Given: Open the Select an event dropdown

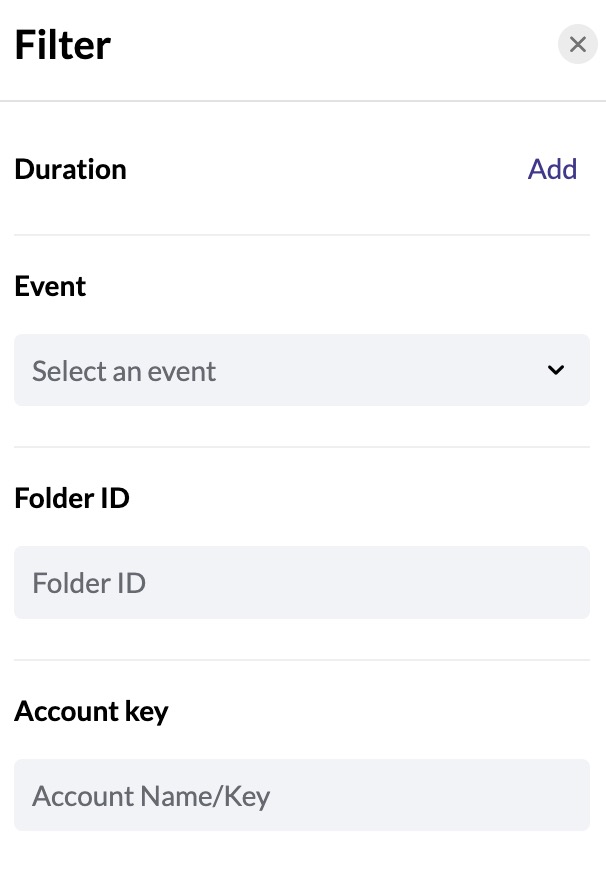Looking at the screenshot, I should [302, 370].
